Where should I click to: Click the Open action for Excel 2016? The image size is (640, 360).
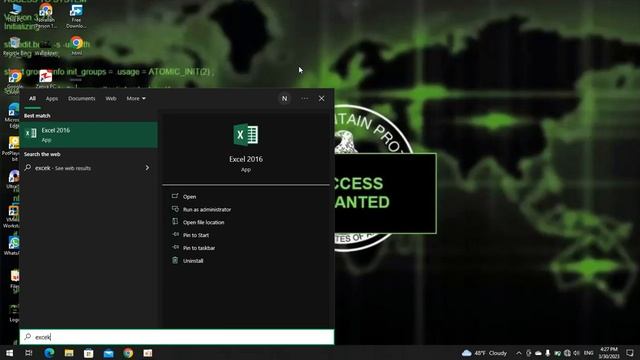[189, 197]
